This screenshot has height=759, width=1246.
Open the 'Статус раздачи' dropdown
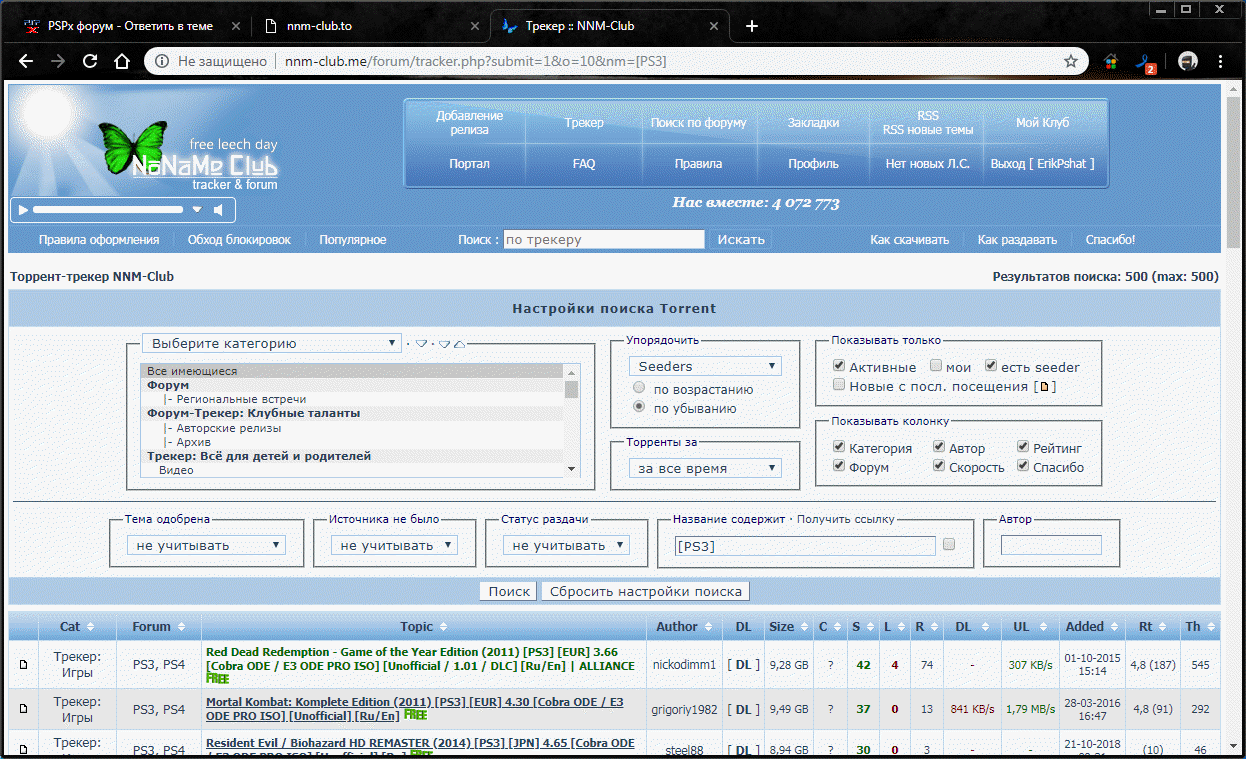[x=566, y=545]
